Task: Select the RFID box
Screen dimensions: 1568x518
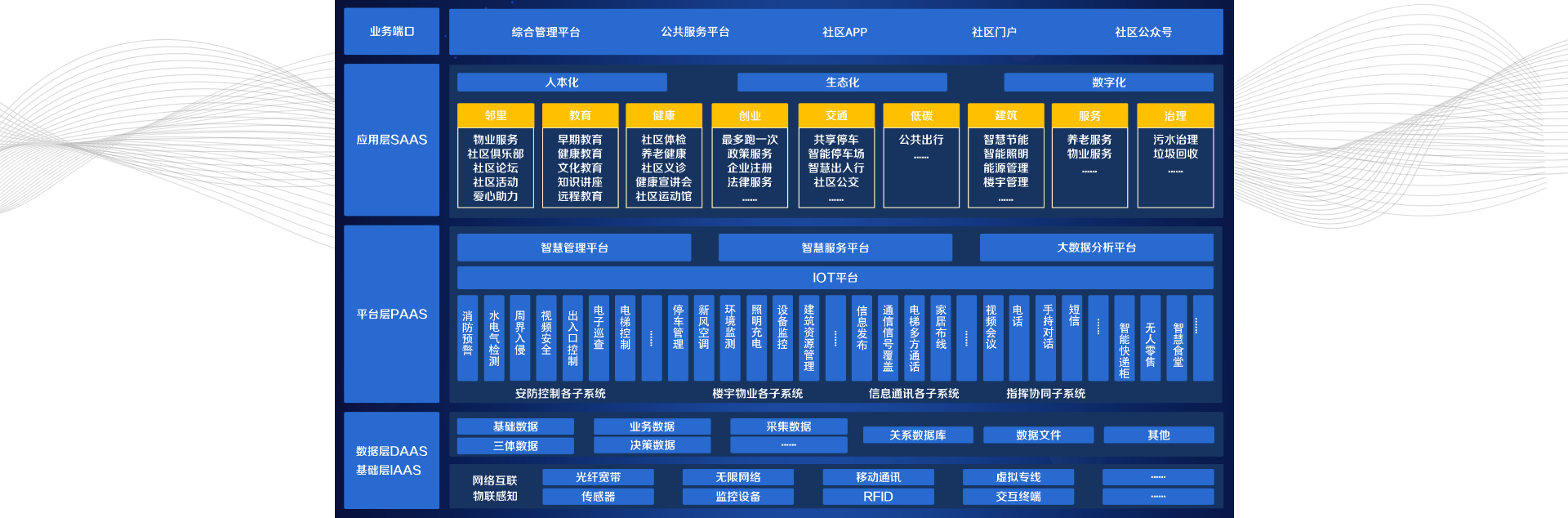Action: coord(878,497)
